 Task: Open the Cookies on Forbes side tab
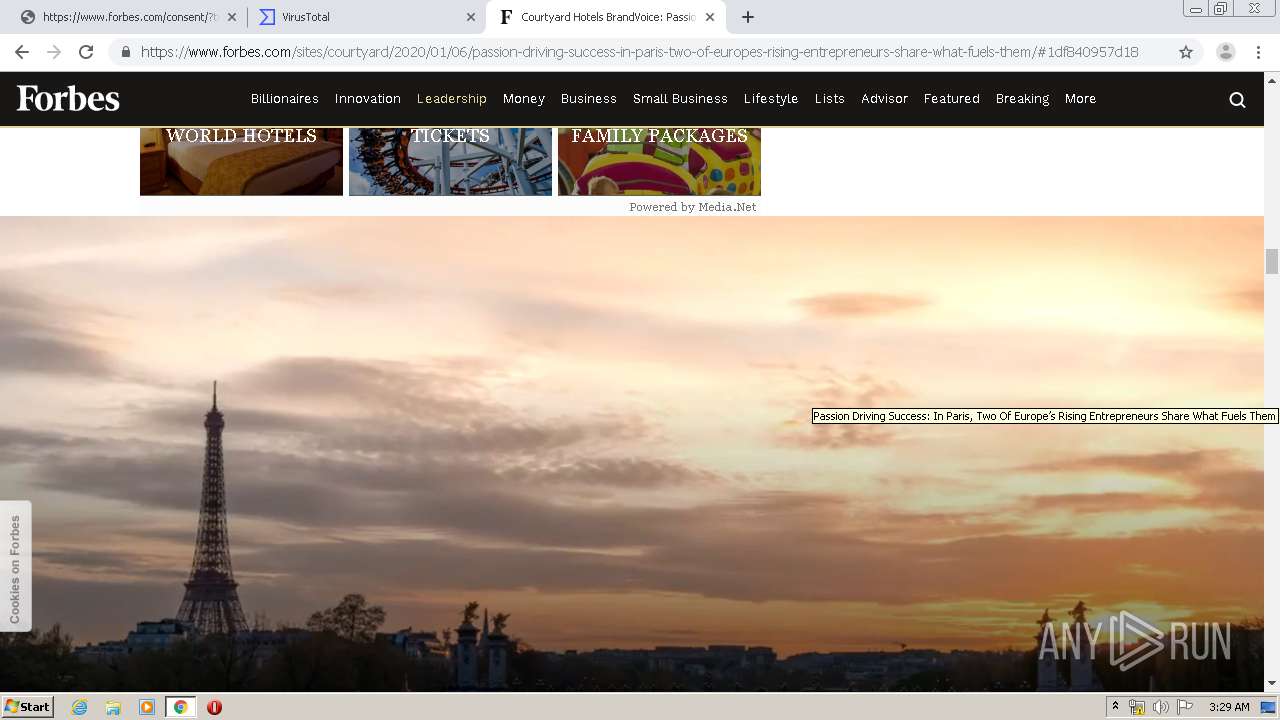point(15,567)
